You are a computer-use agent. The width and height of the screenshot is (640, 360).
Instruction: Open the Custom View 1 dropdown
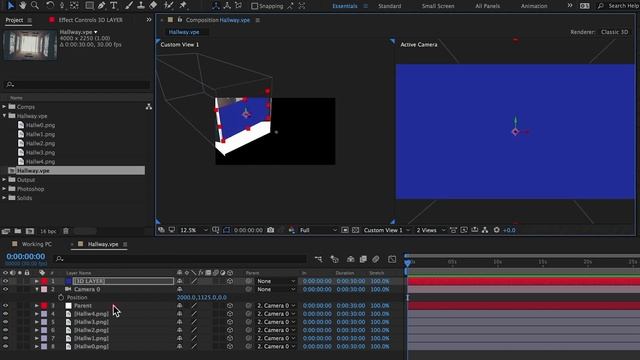coord(387,230)
